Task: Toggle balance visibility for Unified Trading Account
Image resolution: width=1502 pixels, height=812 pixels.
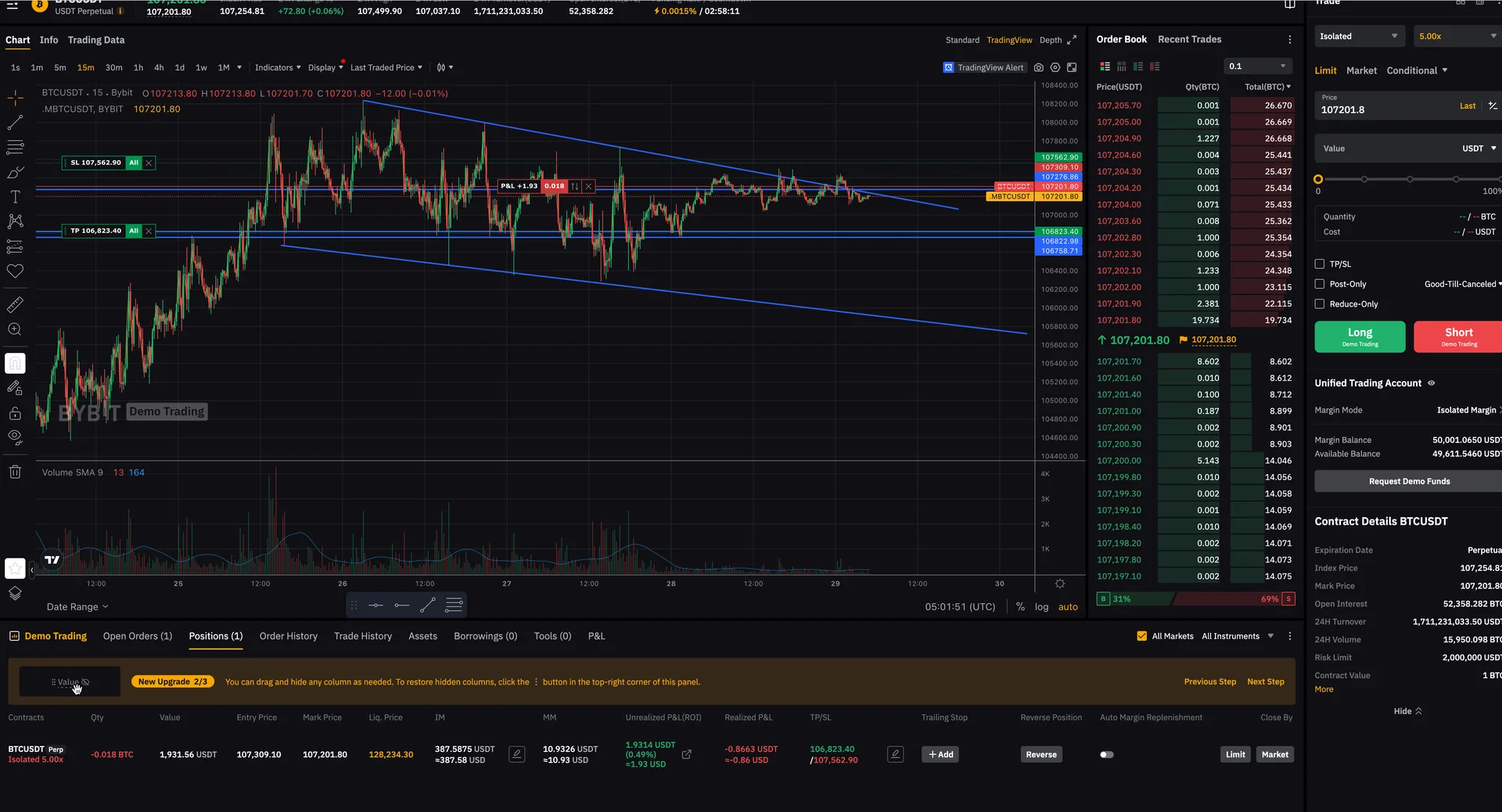Action: (x=1432, y=383)
